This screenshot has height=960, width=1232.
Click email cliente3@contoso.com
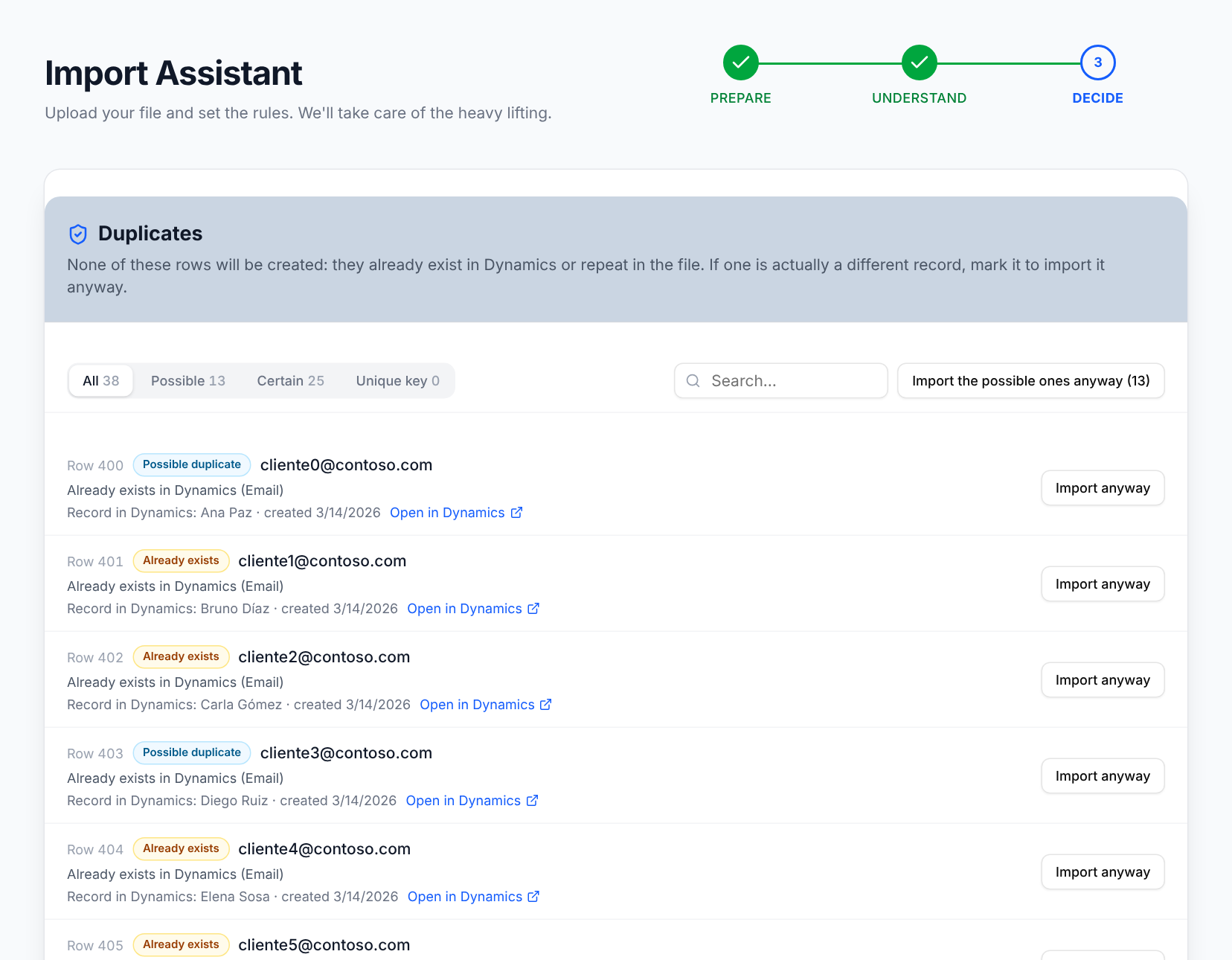[346, 753]
